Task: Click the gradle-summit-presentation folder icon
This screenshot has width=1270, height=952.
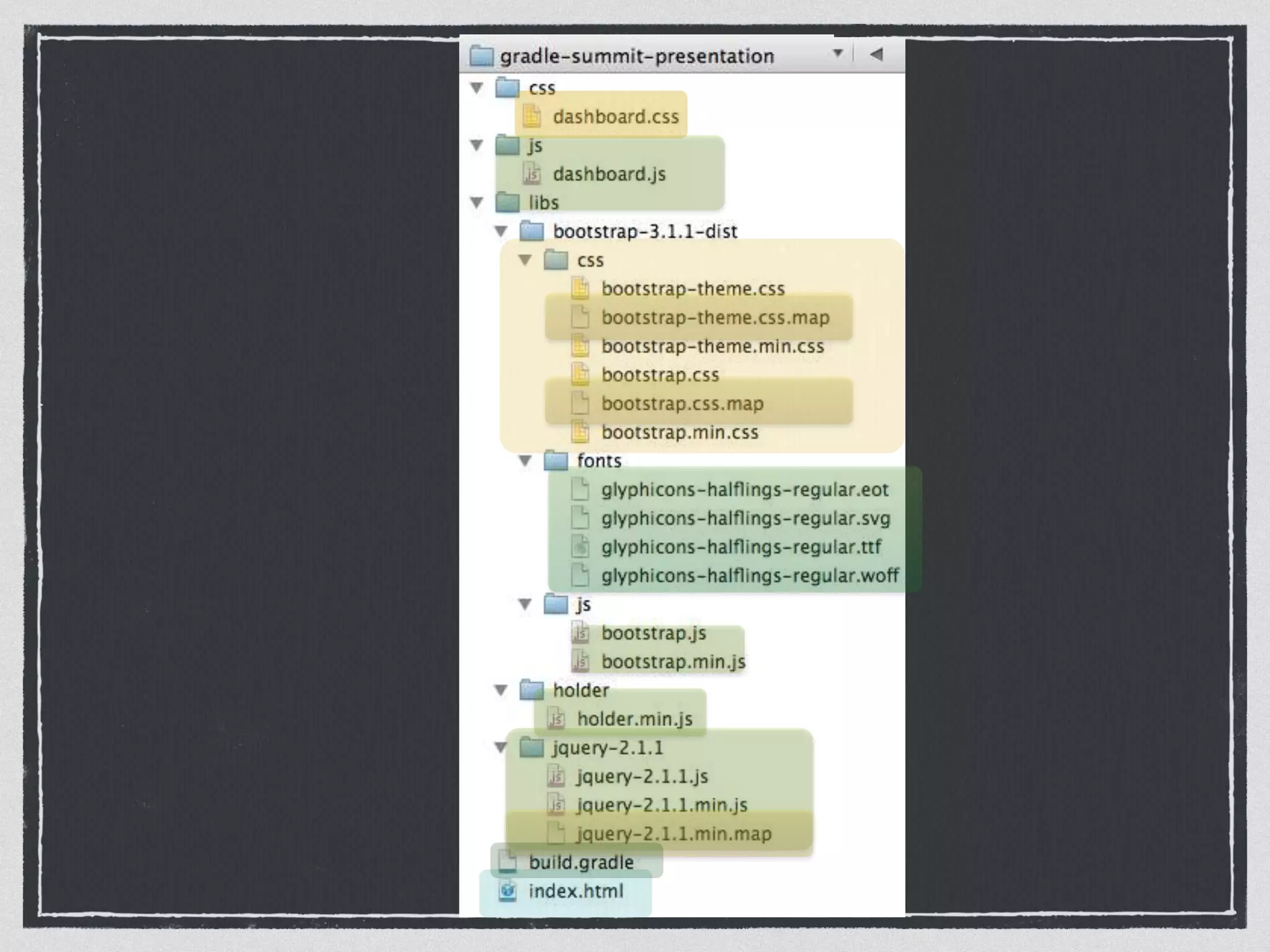Action: click(481, 56)
